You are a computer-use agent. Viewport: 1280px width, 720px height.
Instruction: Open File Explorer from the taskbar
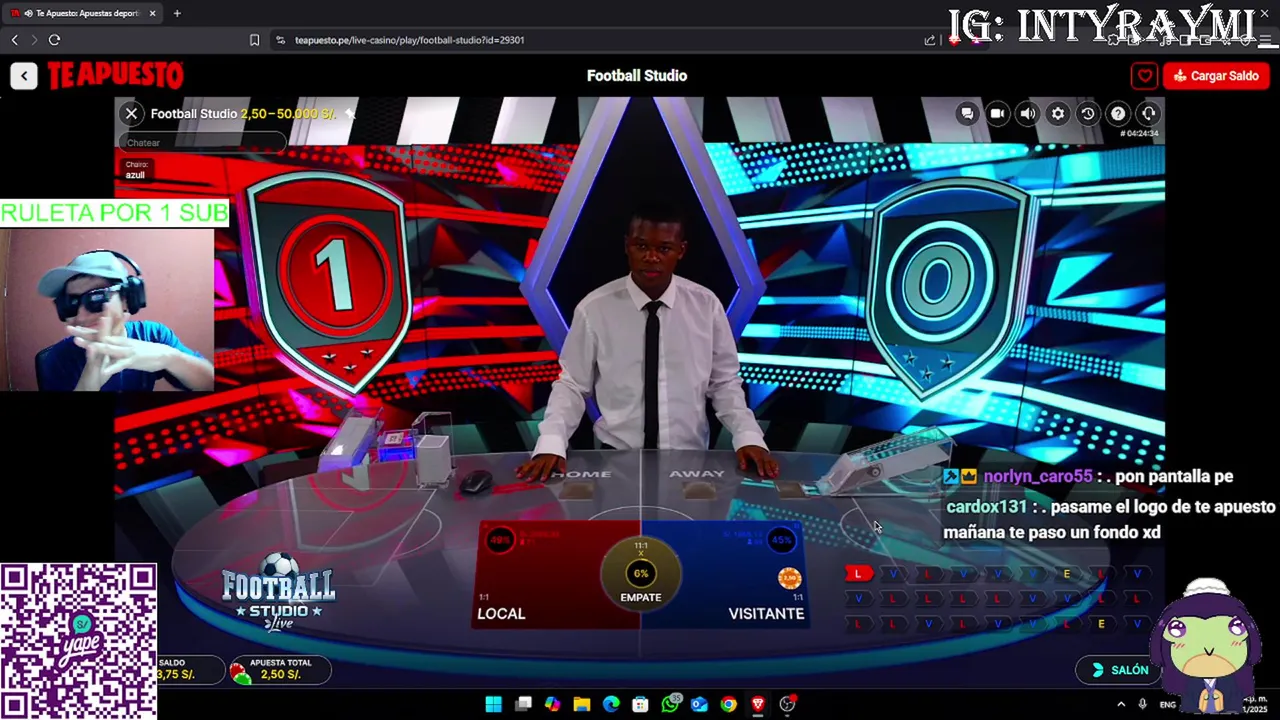(582, 704)
